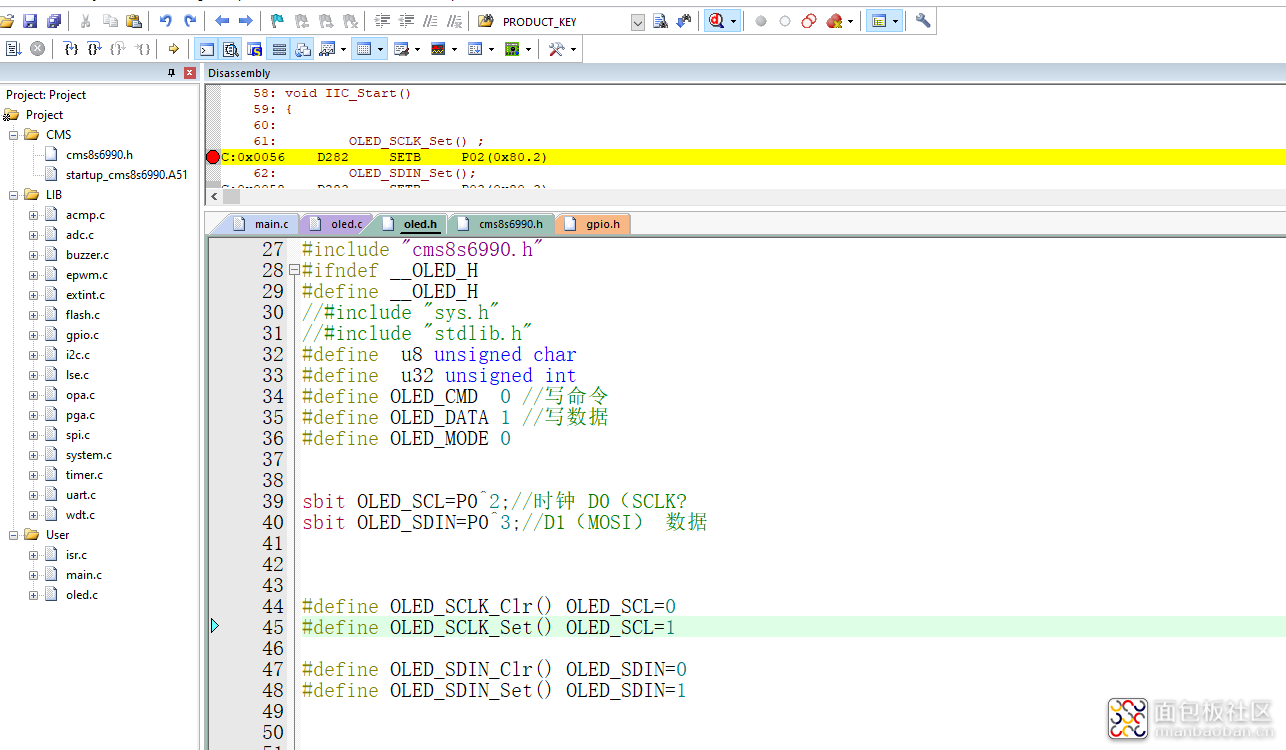Image resolution: width=1286 pixels, height=750 pixels.
Task: Click the Save All icon
Action: (x=53, y=21)
